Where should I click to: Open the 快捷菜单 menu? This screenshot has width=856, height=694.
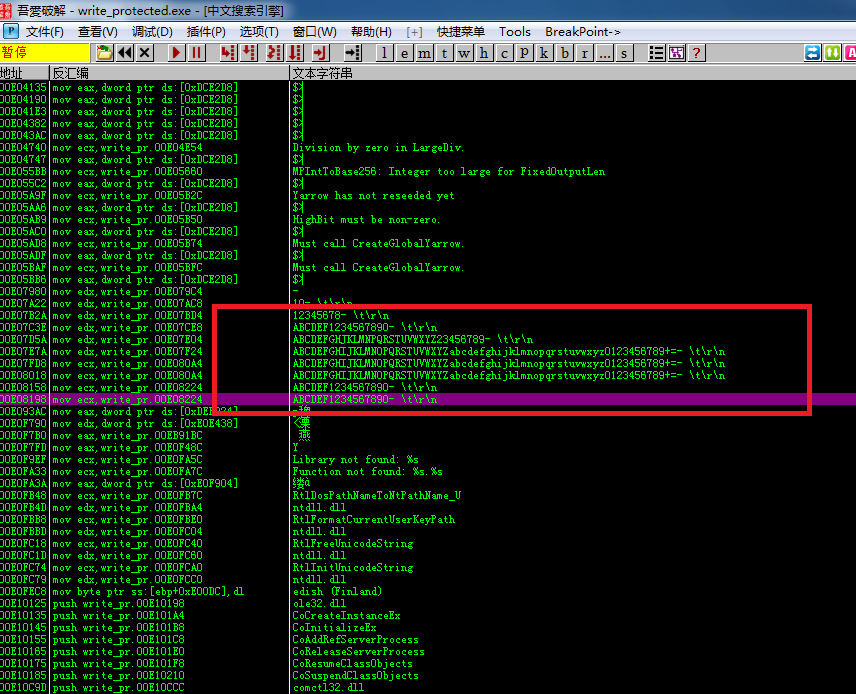(460, 32)
